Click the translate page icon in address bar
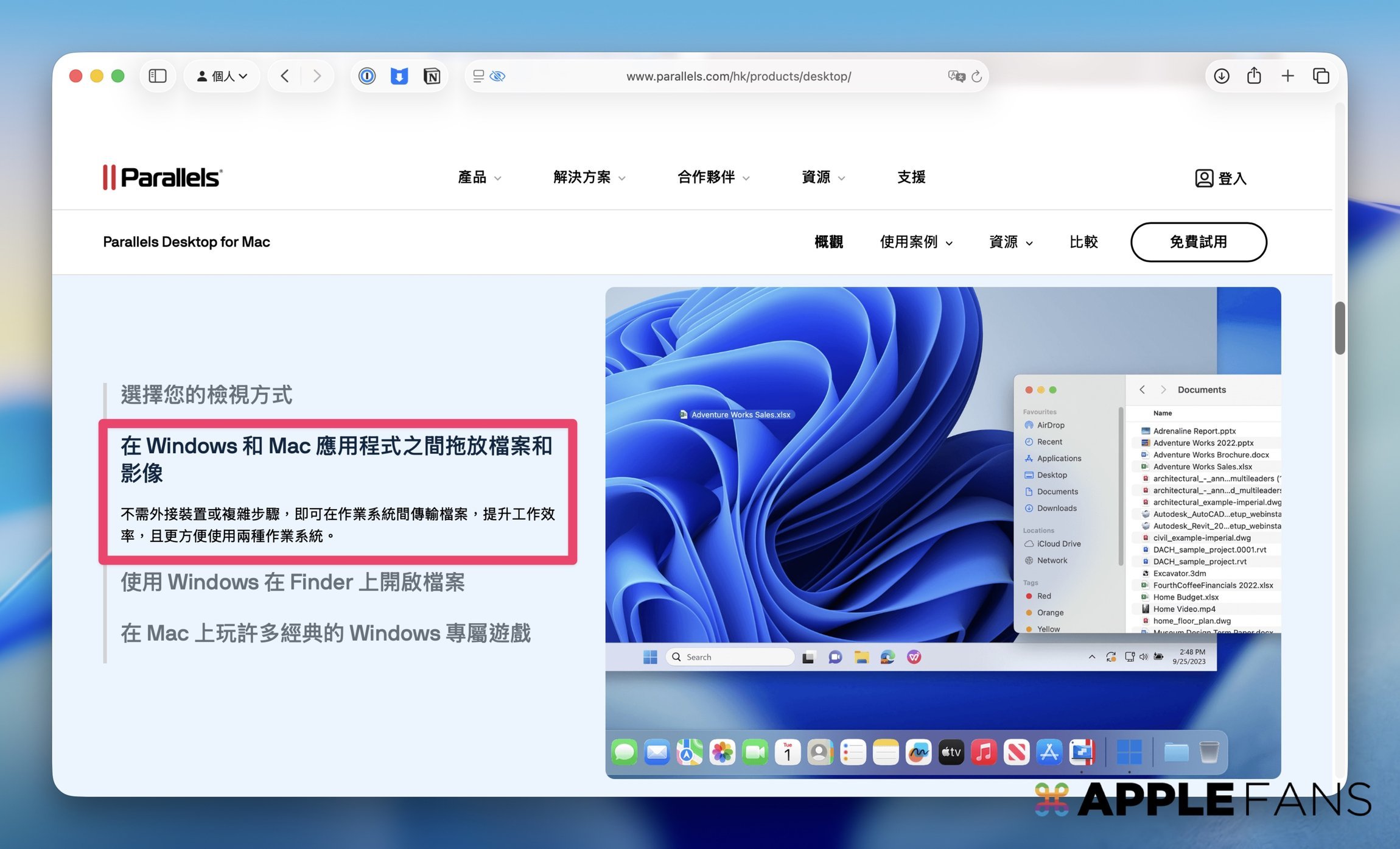The width and height of the screenshot is (1400, 849). click(x=956, y=76)
